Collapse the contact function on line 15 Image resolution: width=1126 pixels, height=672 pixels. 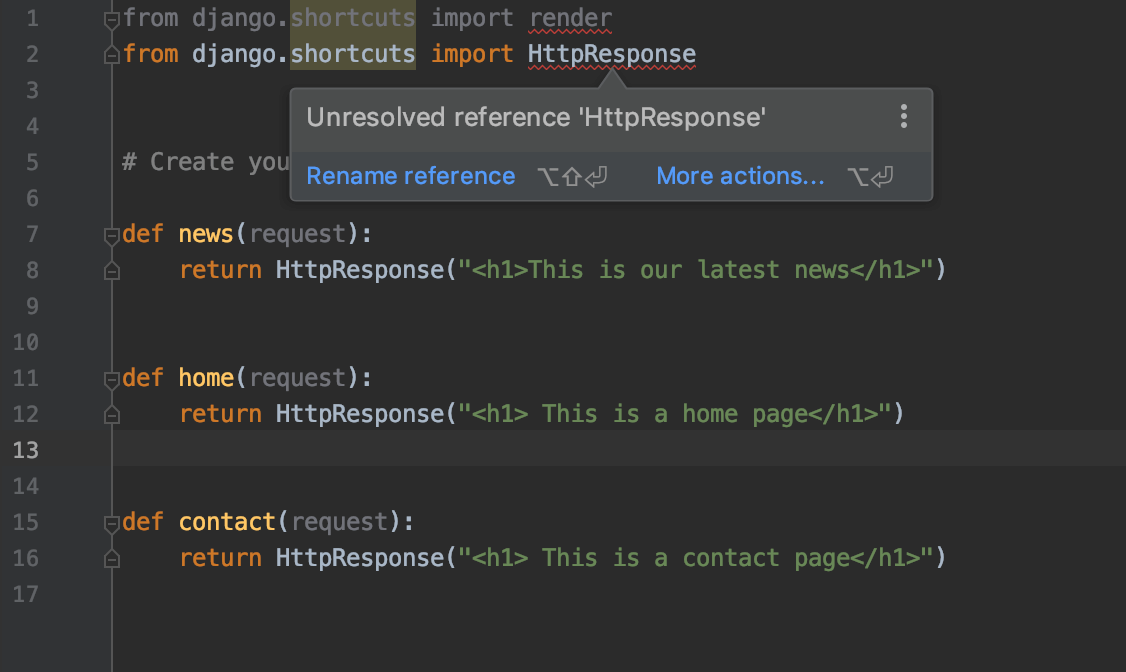111,523
